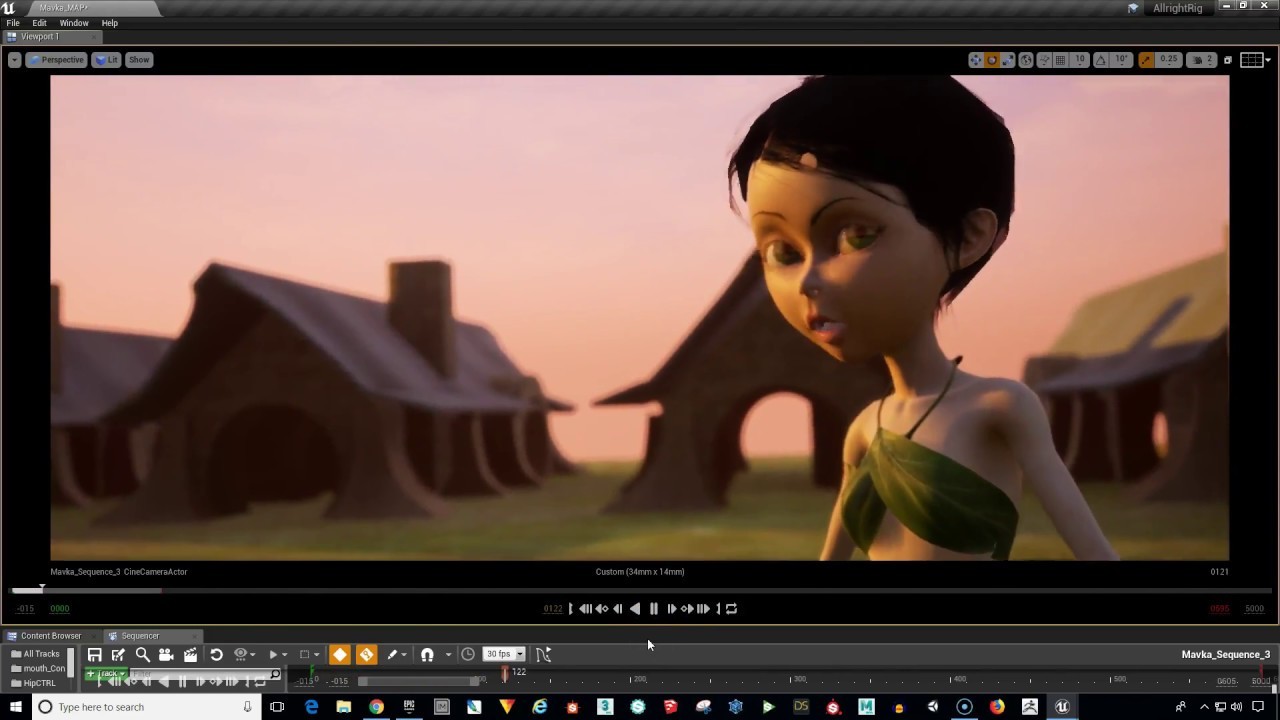Image resolution: width=1280 pixels, height=720 pixels.
Task: Click the render movie clapperboard icon
Action: (x=190, y=655)
